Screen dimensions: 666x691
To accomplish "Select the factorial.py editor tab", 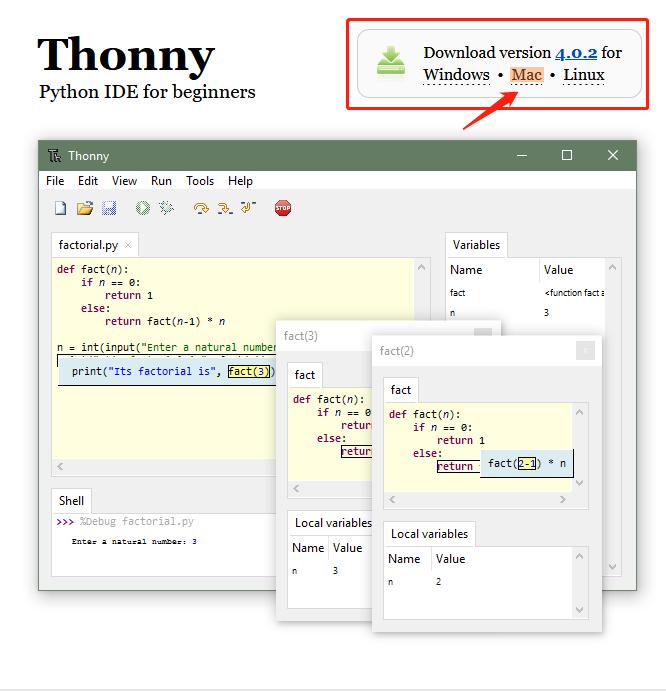I will tap(88, 245).
